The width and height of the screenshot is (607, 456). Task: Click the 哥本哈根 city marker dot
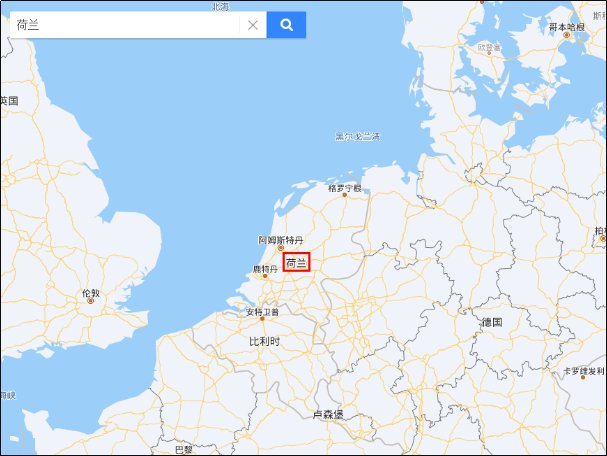tap(566, 35)
